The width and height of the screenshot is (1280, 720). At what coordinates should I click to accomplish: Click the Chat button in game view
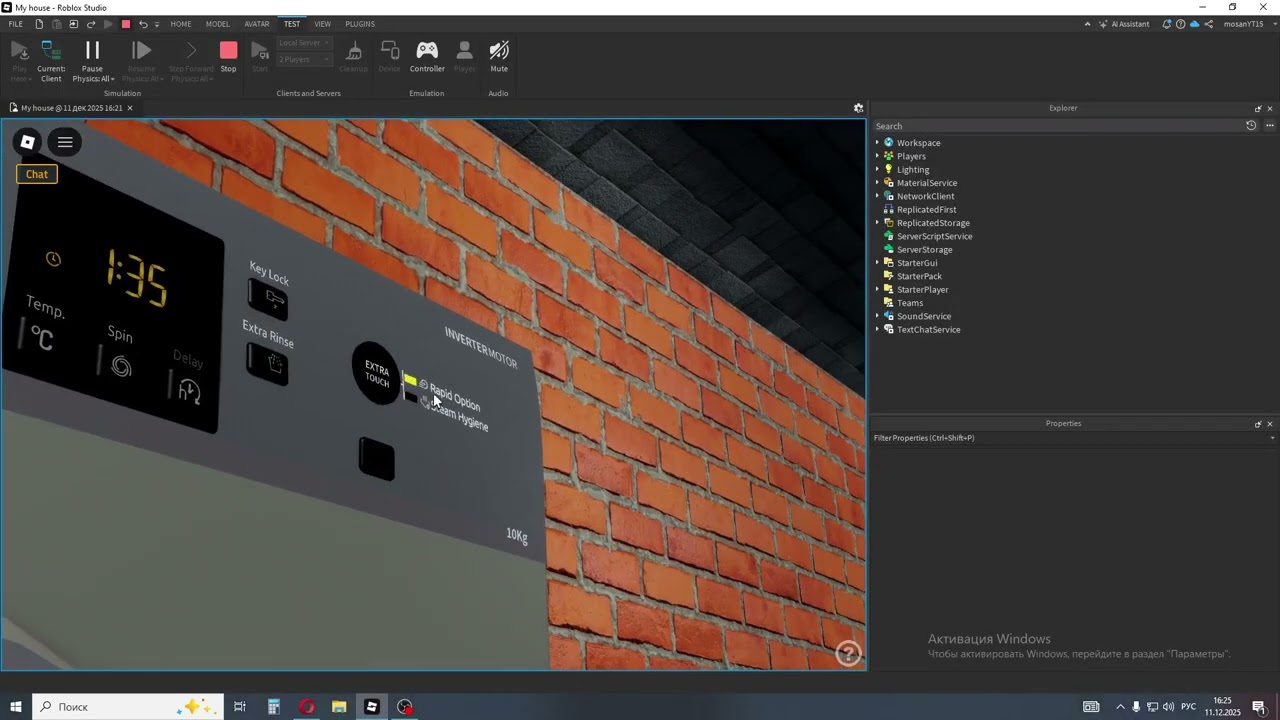pyautogui.click(x=37, y=174)
